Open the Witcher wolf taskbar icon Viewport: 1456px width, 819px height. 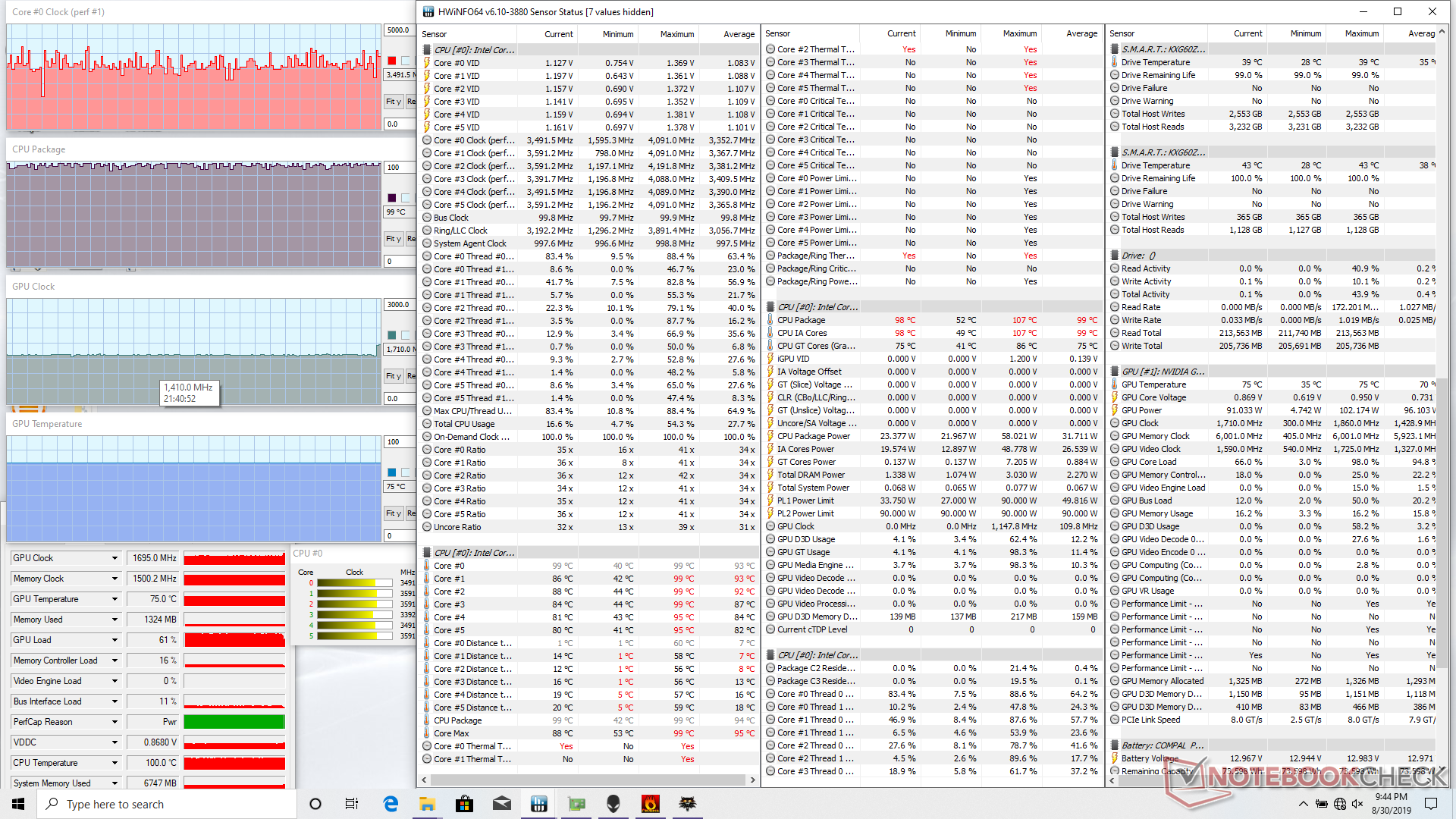(687, 804)
